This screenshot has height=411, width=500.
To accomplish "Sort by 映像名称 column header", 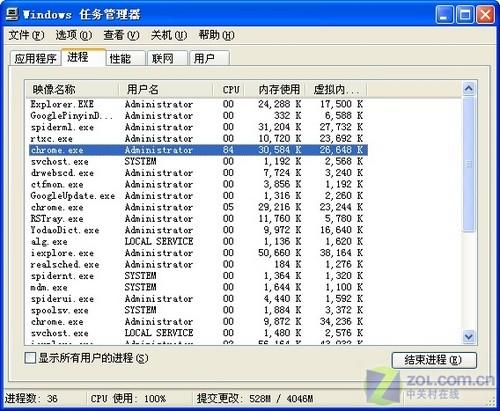I will pos(72,89).
